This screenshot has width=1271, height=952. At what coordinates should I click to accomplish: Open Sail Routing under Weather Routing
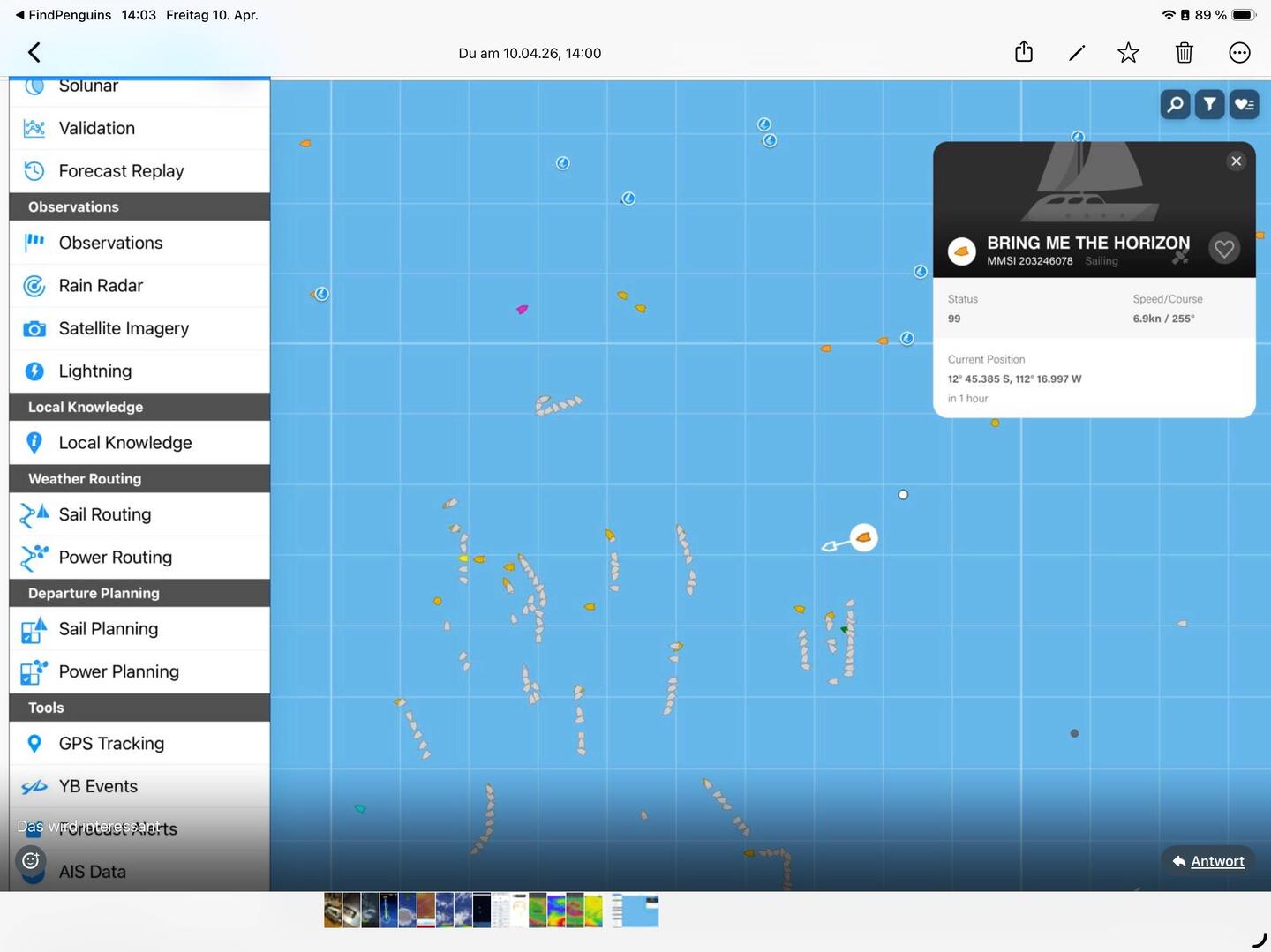[x=104, y=514]
